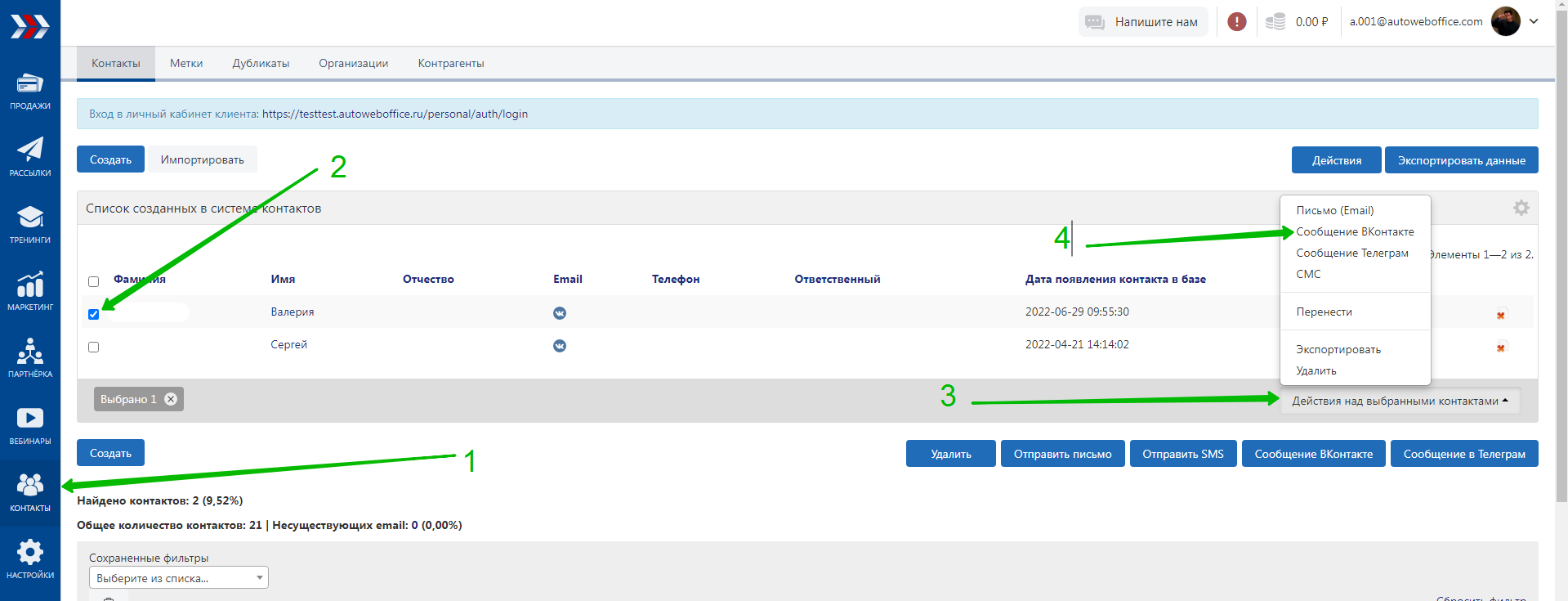Click VK icon in Валерия's row

[560, 313]
